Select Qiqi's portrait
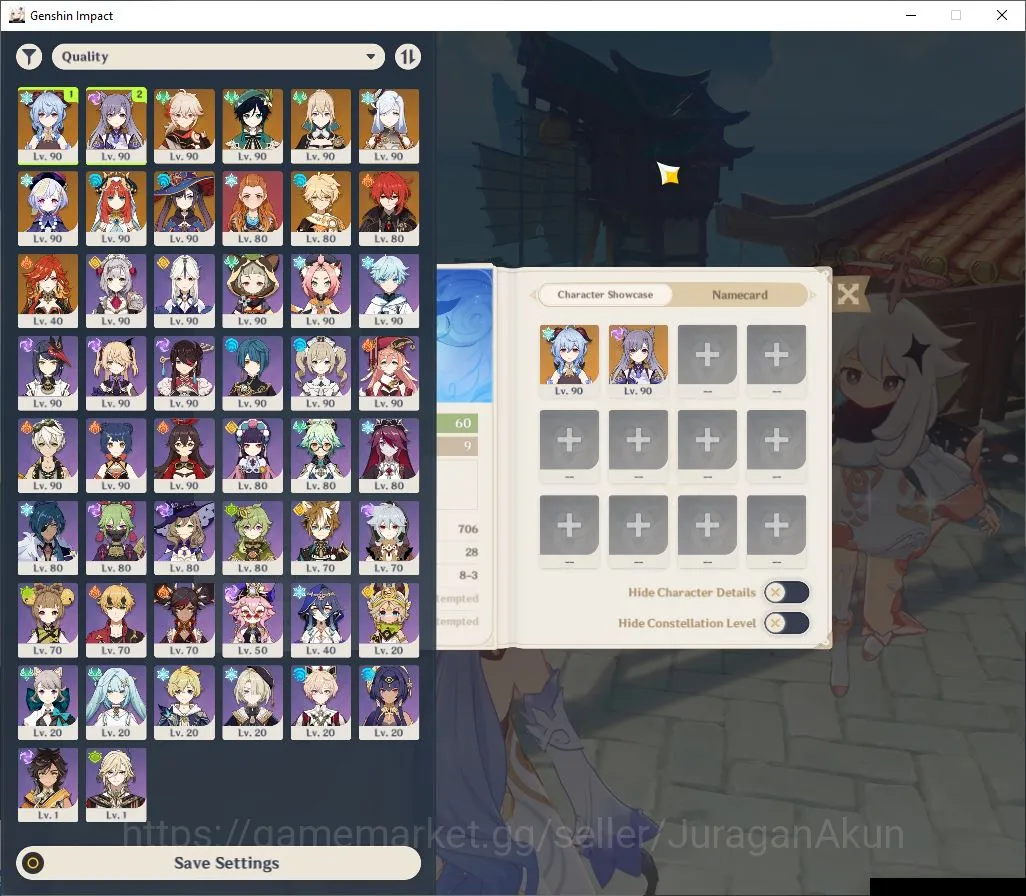This screenshot has height=896, width=1026. click(x=48, y=209)
